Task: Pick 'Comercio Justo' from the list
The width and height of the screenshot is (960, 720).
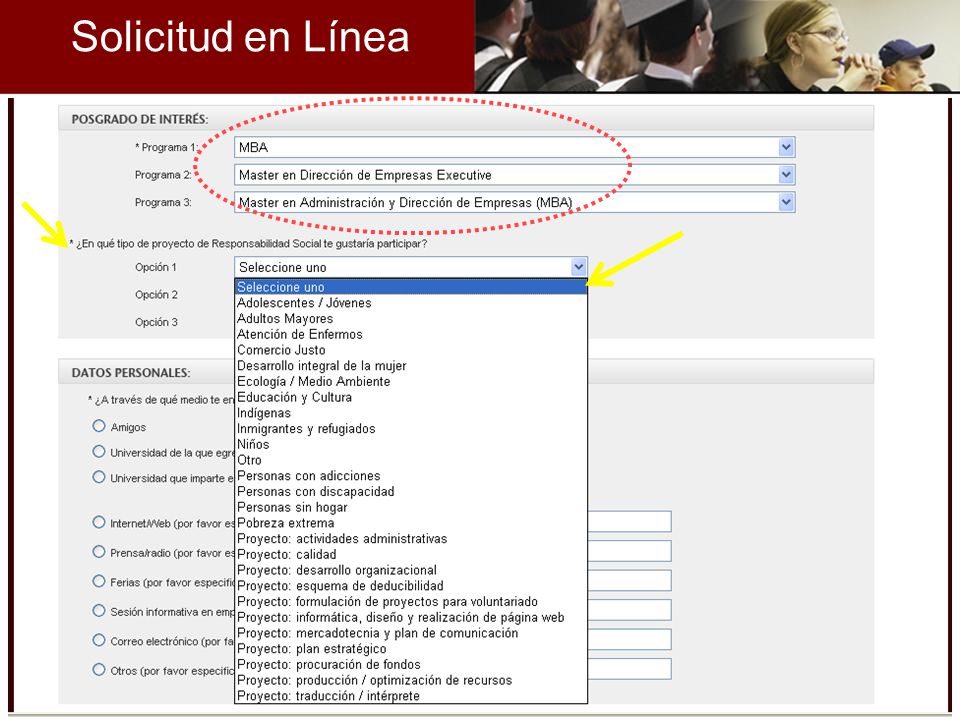Action: (411, 350)
